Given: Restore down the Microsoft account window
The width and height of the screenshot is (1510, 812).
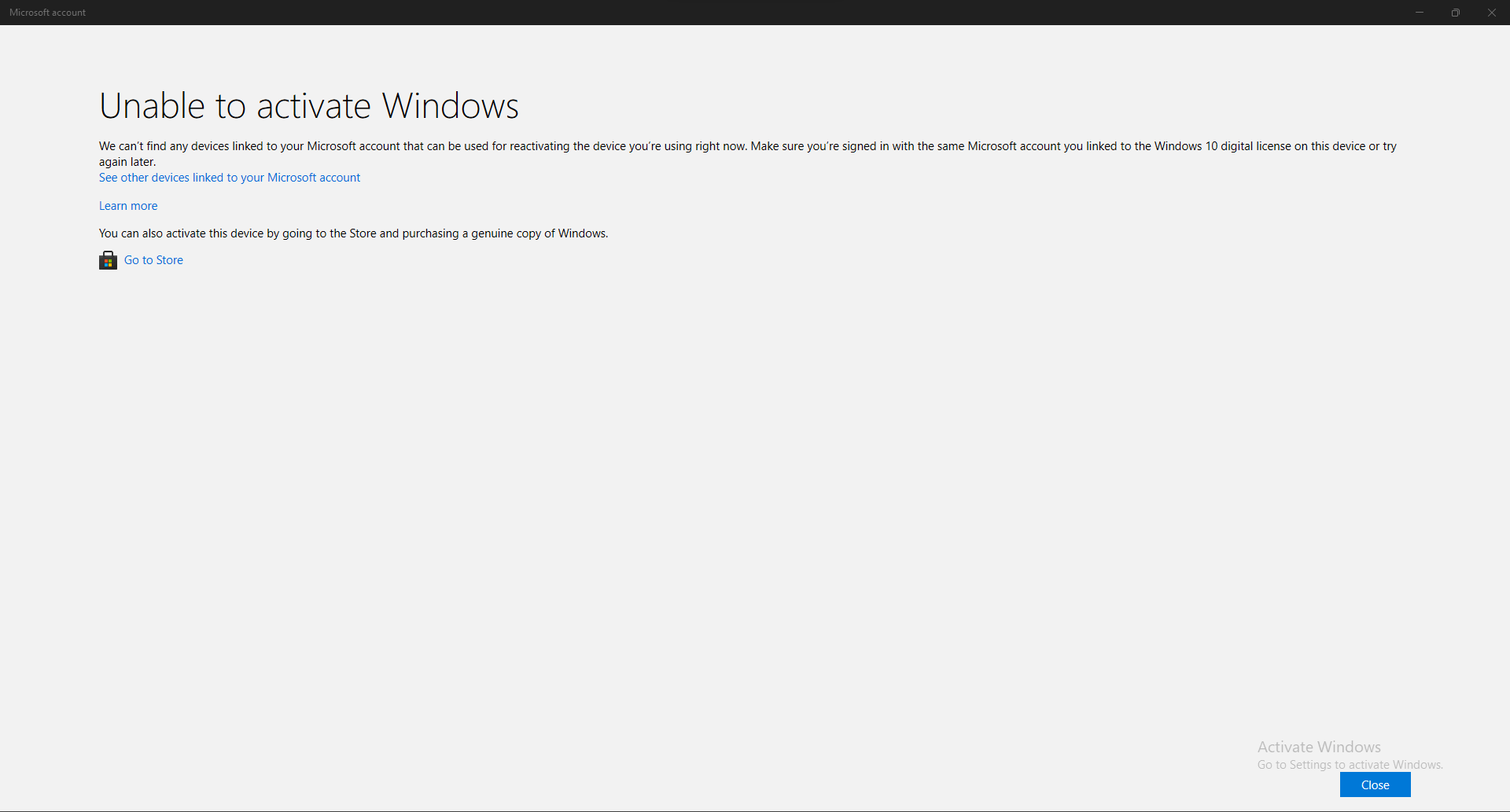Looking at the screenshot, I should click(x=1456, y=13).
